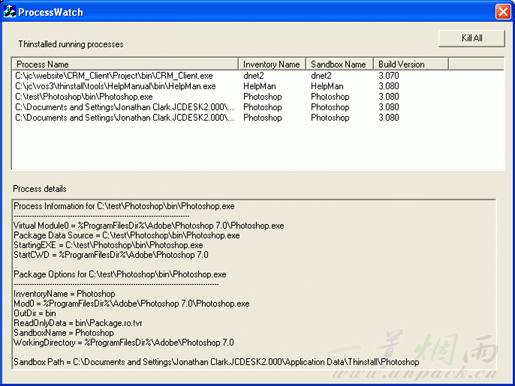Click the InventoryName = Photoshop line

pos(64,294)
